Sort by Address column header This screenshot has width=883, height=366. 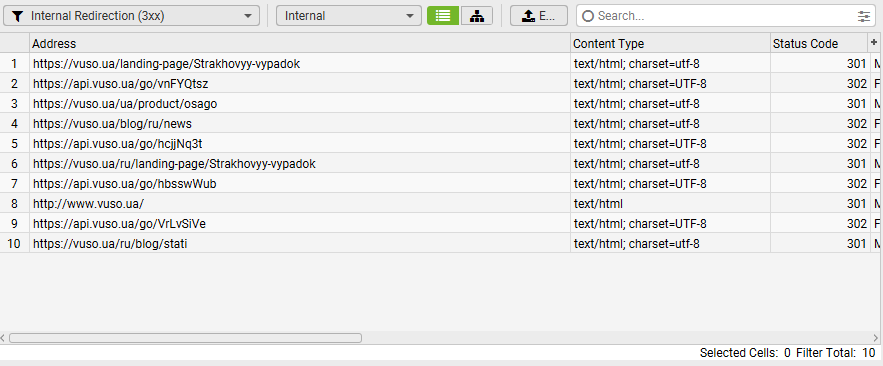(x=300, y=43)
